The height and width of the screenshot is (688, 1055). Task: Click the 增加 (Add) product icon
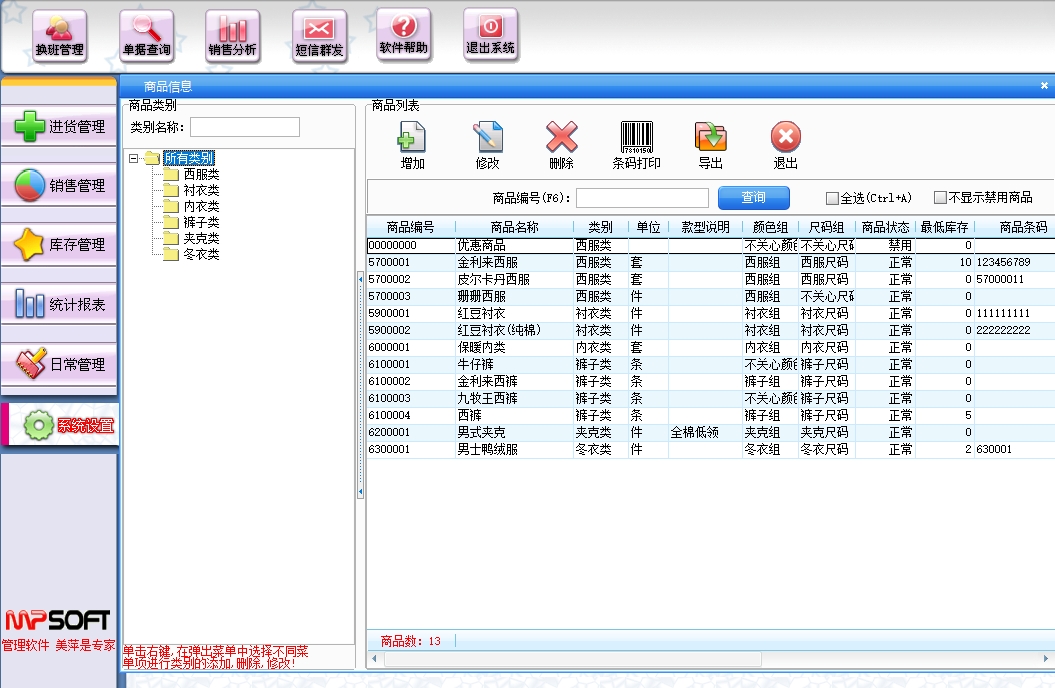point(412,145)
